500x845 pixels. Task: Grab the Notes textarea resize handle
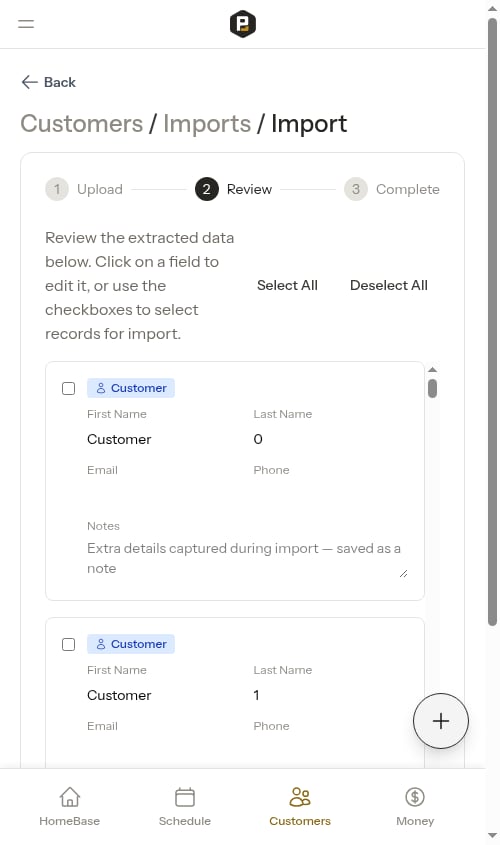[x=404, y=574]
